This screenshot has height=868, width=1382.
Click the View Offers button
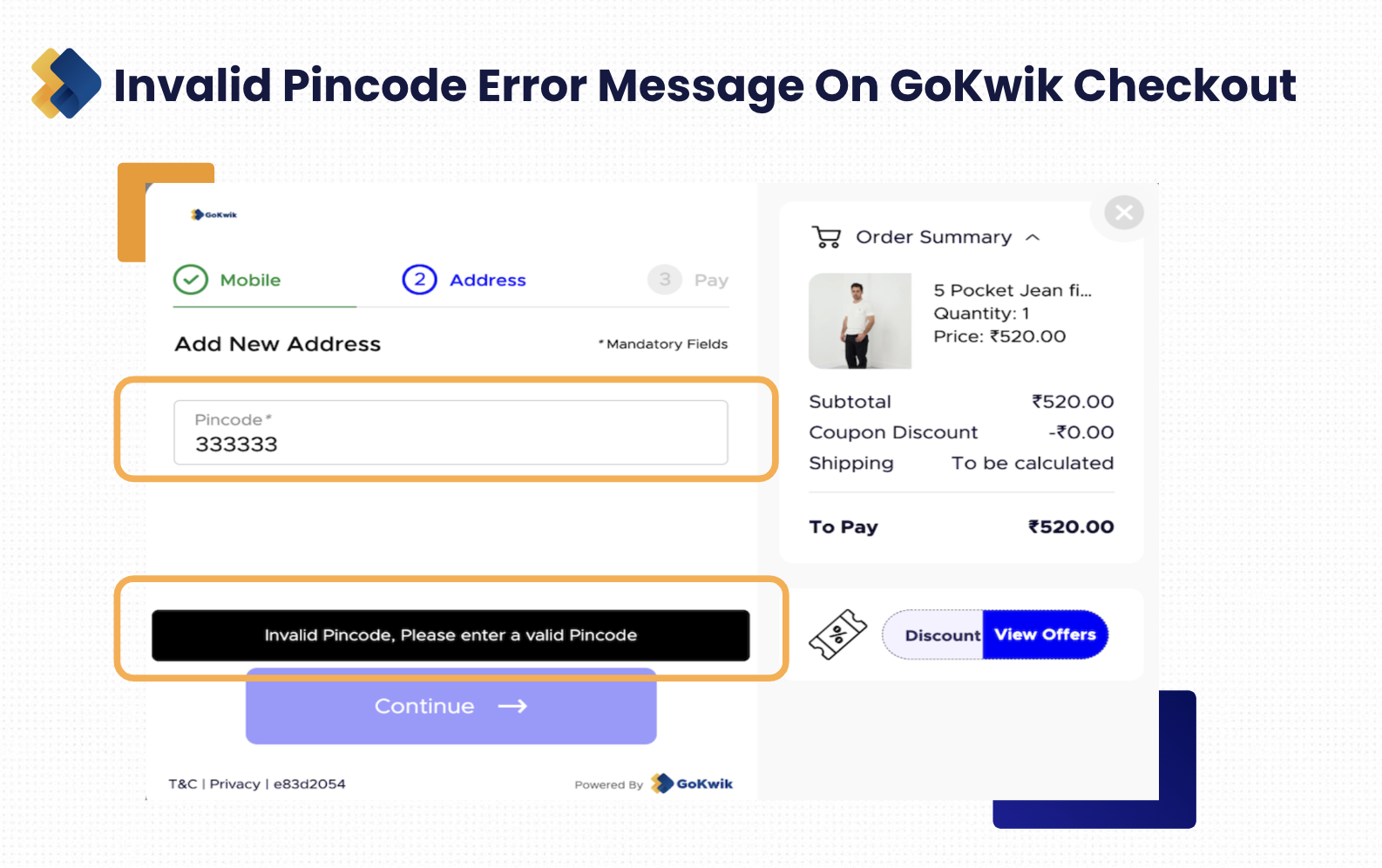pyautogui.click(x=1045, y=634)
